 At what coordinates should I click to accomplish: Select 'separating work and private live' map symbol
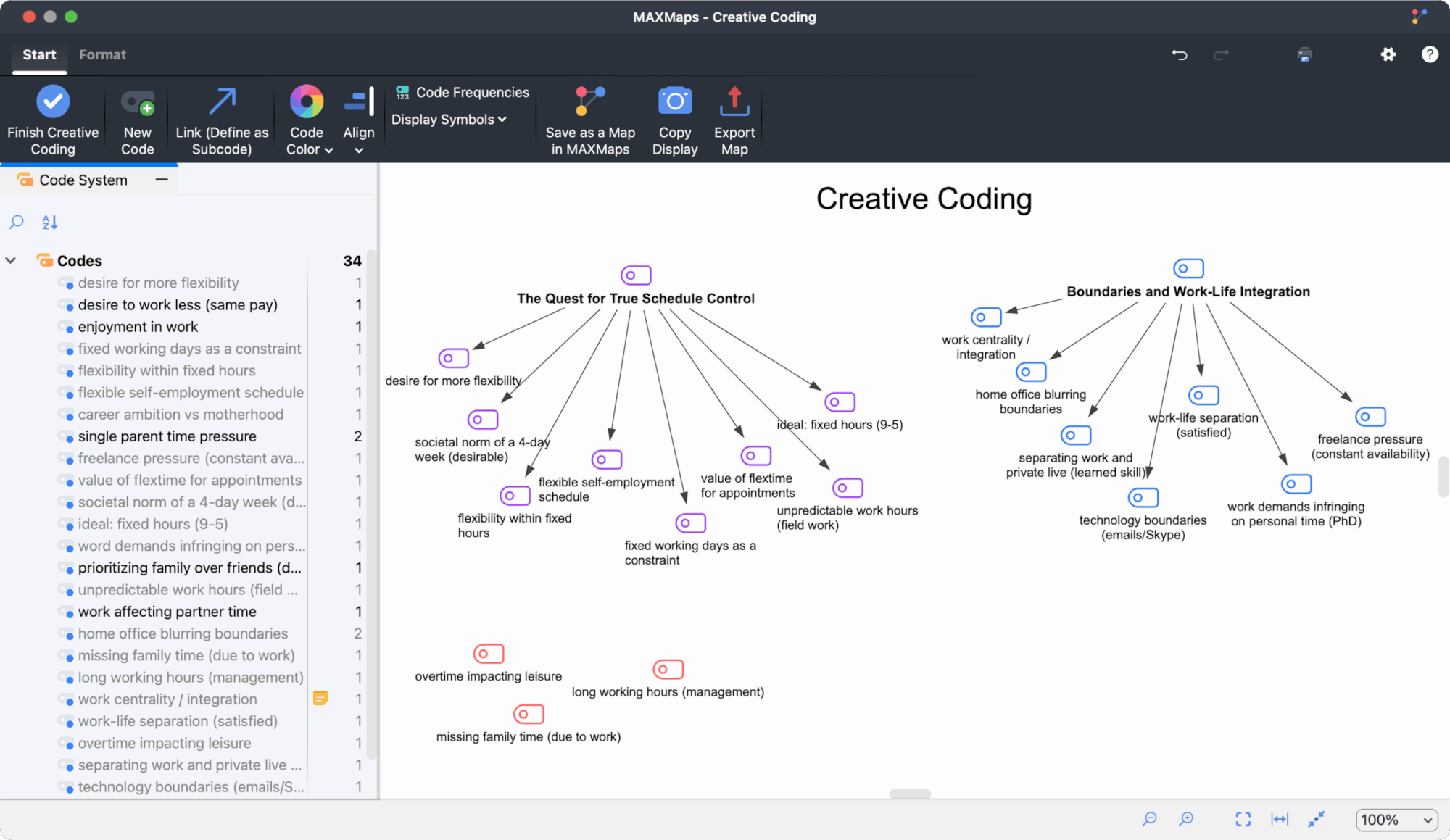pyautogui.click(x=1076, y=435)
